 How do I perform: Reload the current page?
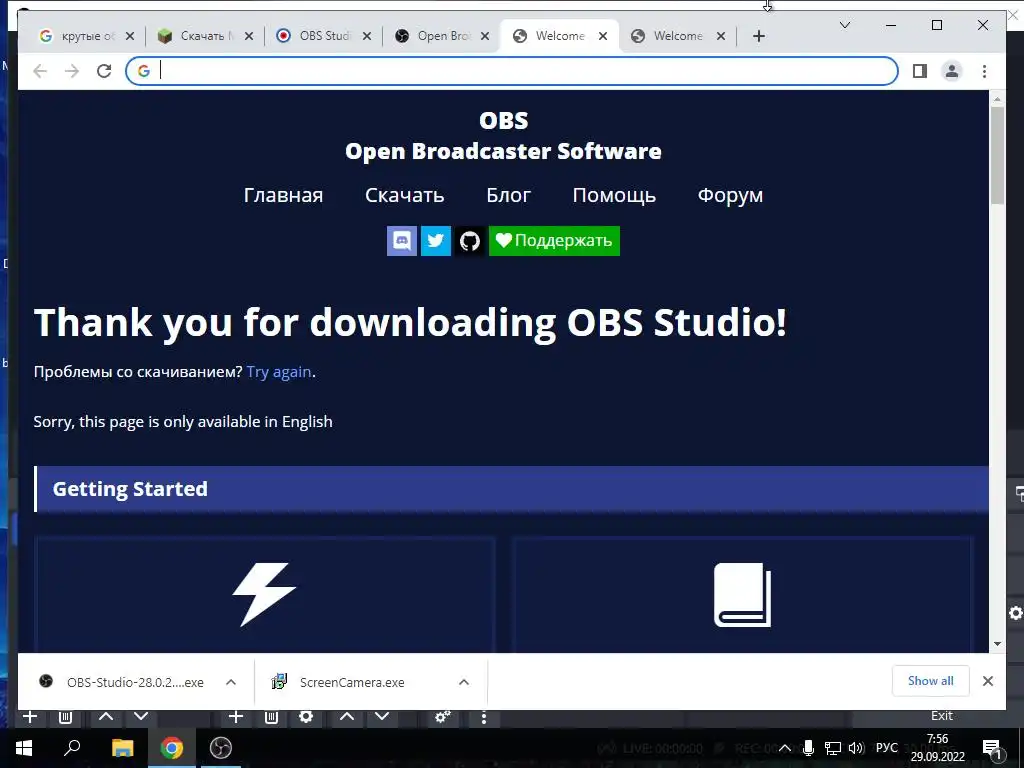coord(104,71)
